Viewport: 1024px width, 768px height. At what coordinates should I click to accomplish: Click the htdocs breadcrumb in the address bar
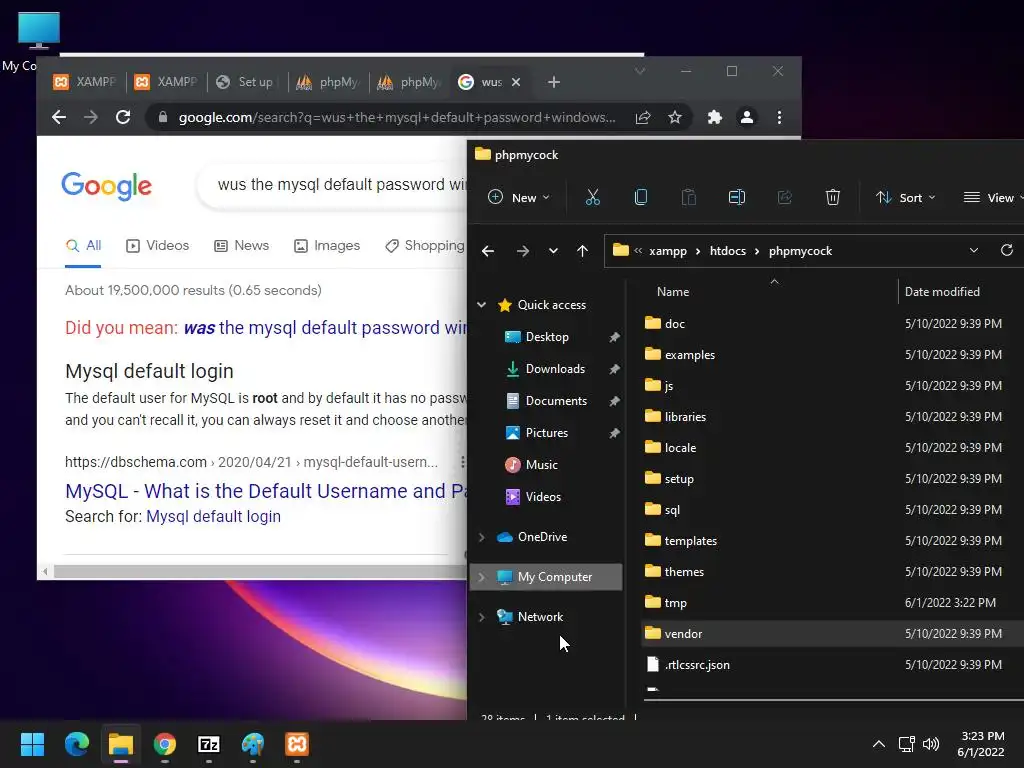pyautogui.click(x=728, y=251)
